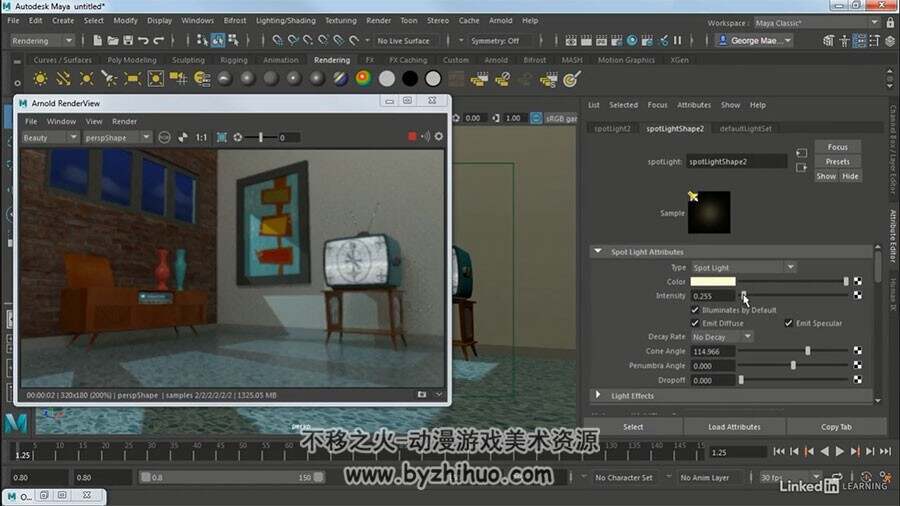Viewport: 900px width, 506px height.
Task: Play the timeline forward
Action: pyautogui.click(x=840, y=451)
